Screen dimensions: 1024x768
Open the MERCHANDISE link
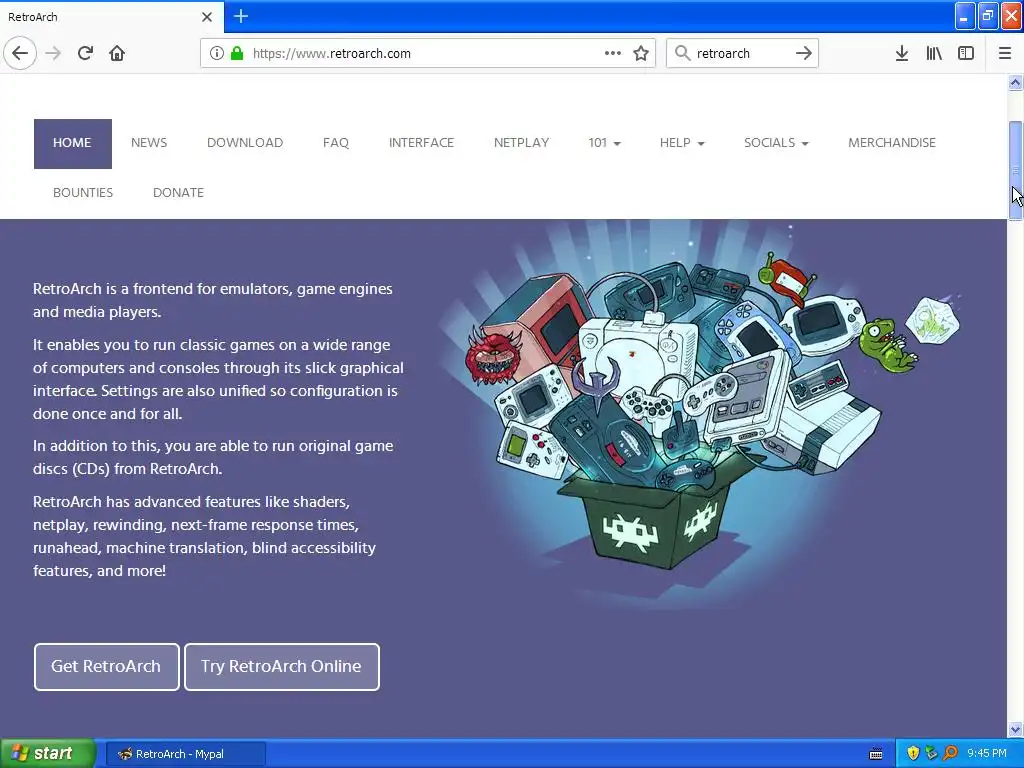(892, 143)
